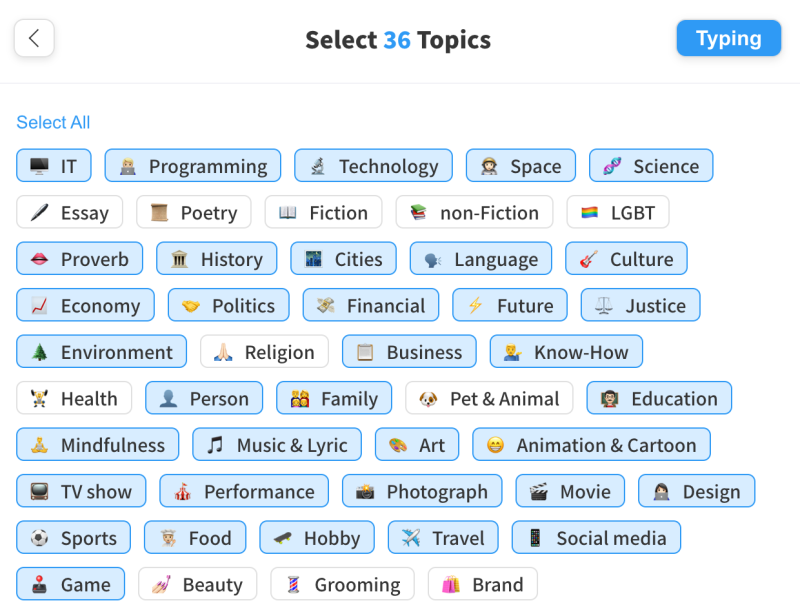The image size is (800, 603).
Task: Select the Grooming topic chip
Action: tap(342, 584)
